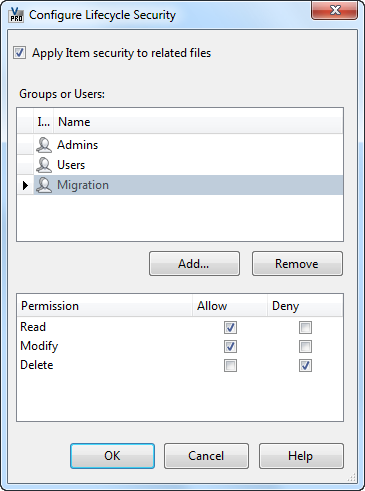Click the I... column header
The height and width of the screenshot is (491, 365).
click(x=43, y=122)
